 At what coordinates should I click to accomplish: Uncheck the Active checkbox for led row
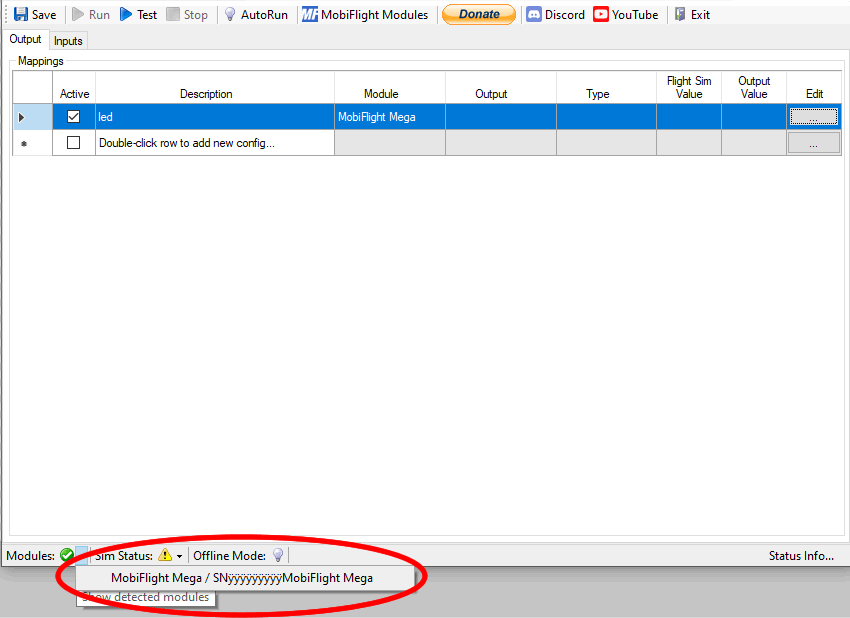[73, 117]
